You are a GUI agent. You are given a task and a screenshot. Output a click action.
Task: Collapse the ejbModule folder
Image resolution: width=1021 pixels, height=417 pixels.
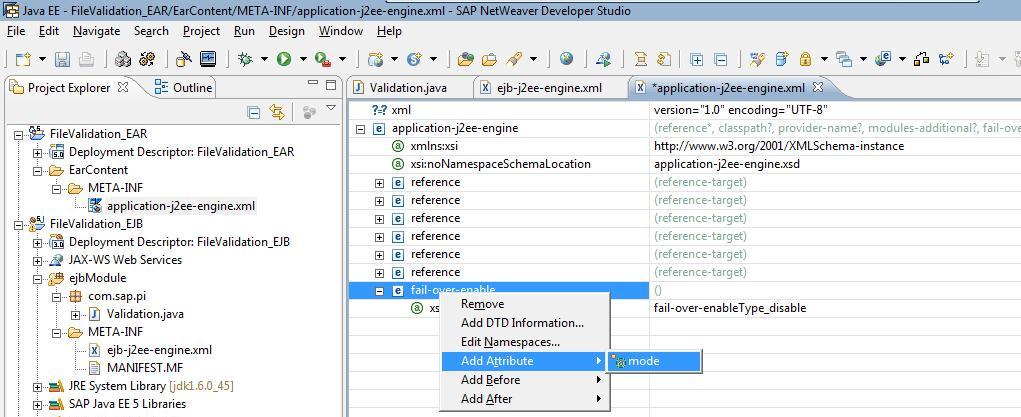point(38,278)
